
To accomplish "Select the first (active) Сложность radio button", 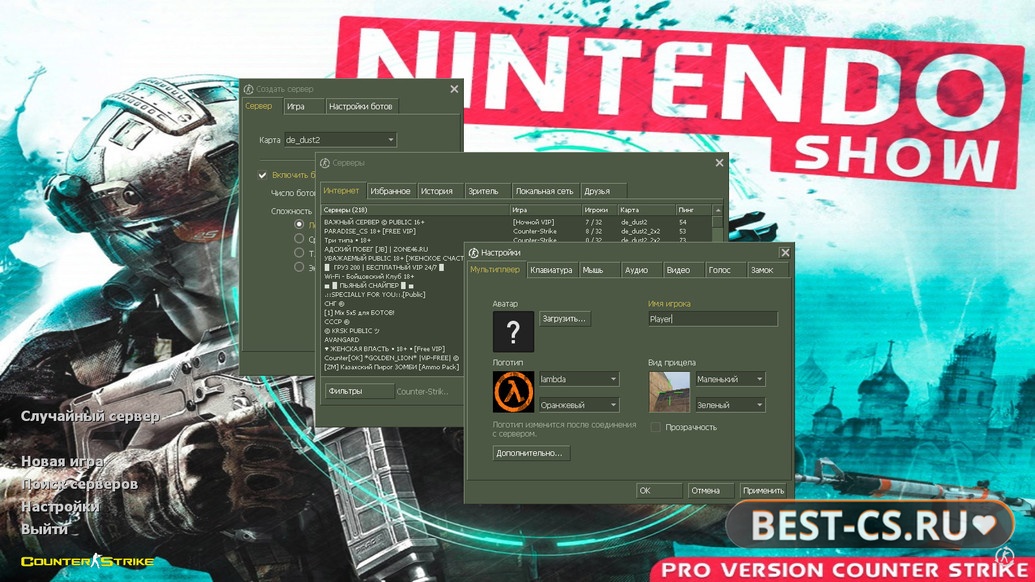I will [299, 224].
